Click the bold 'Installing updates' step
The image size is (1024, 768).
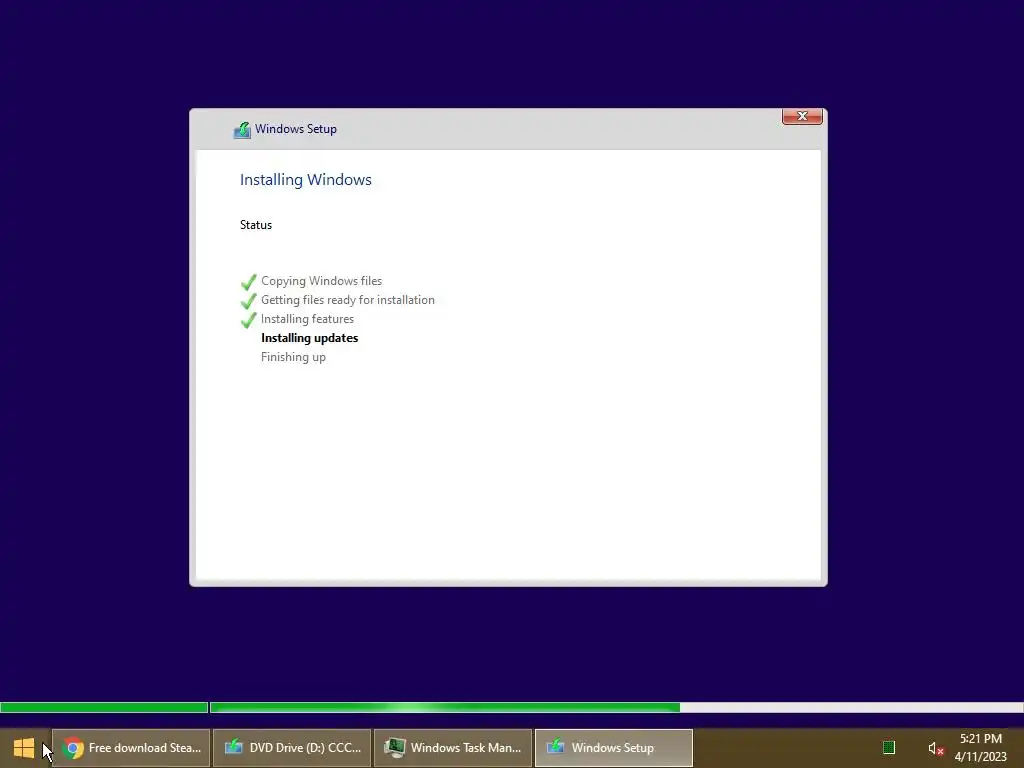tap(310, 338)
